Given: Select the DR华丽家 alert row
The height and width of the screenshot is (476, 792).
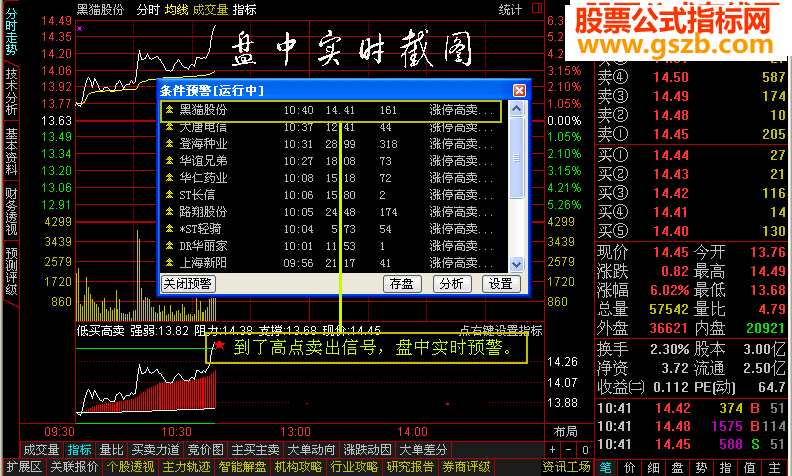Looking at the screenshot, I should [x=334, y=246].
